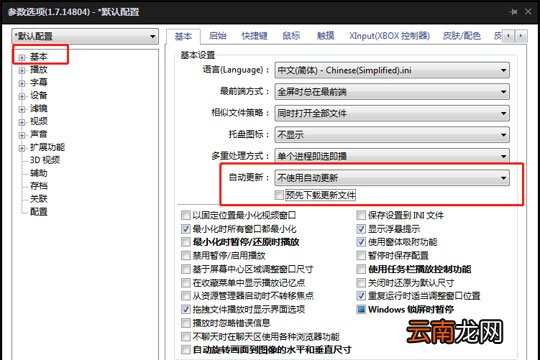Open the 多重处理方式 dropdown
Image resolution: width=540 pixels, height=360 pixels.
392,156
